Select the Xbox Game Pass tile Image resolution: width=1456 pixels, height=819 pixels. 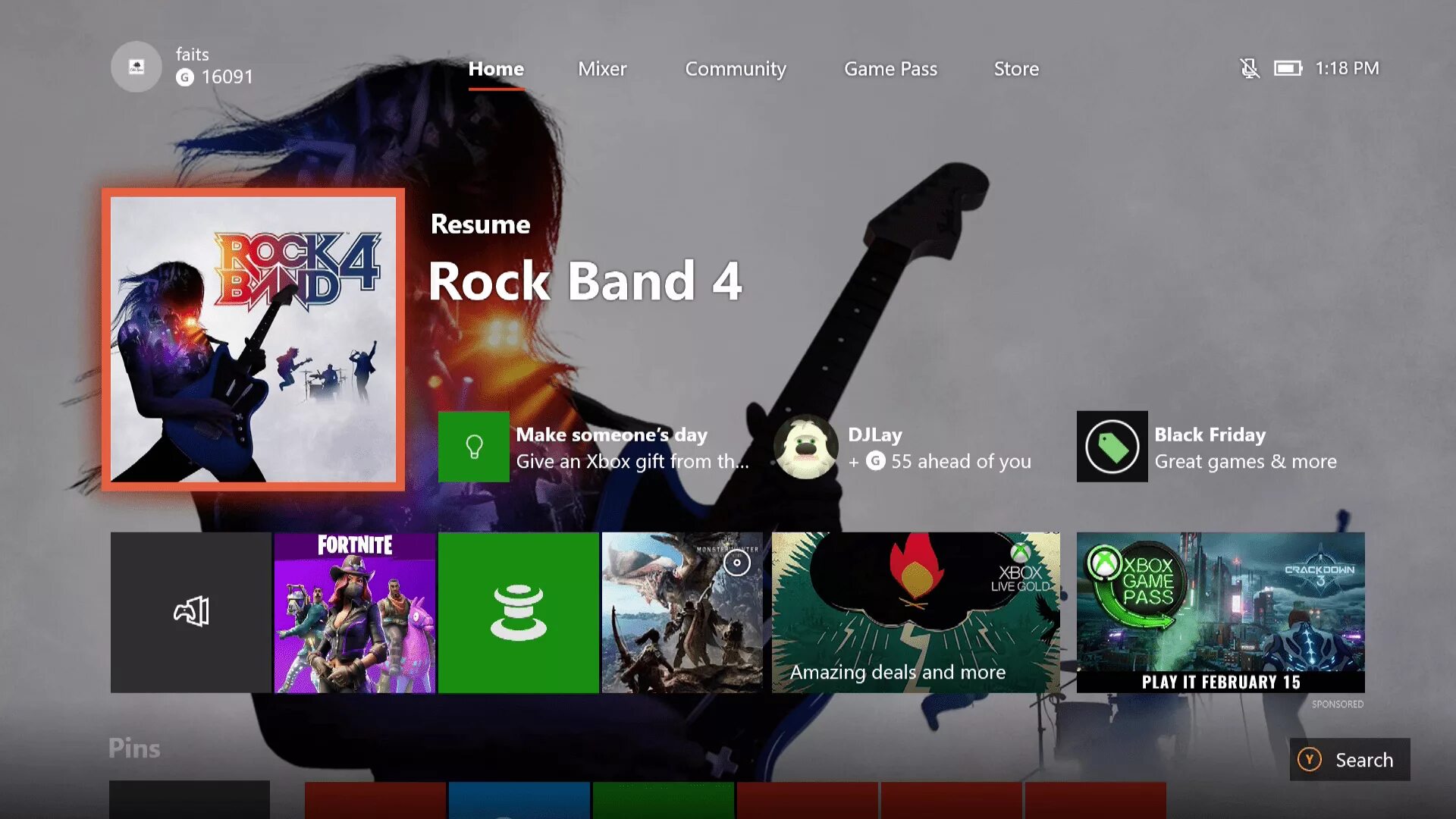[1220, 612]
